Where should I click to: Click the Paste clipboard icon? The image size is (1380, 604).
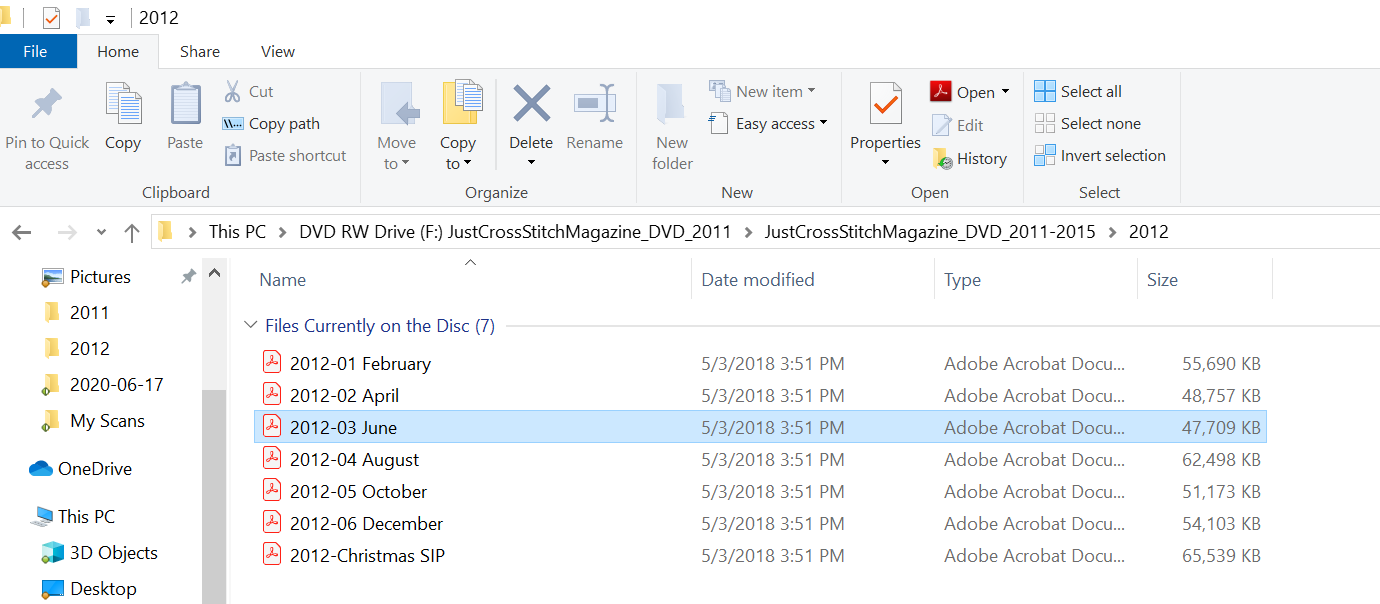click(185, 105)
